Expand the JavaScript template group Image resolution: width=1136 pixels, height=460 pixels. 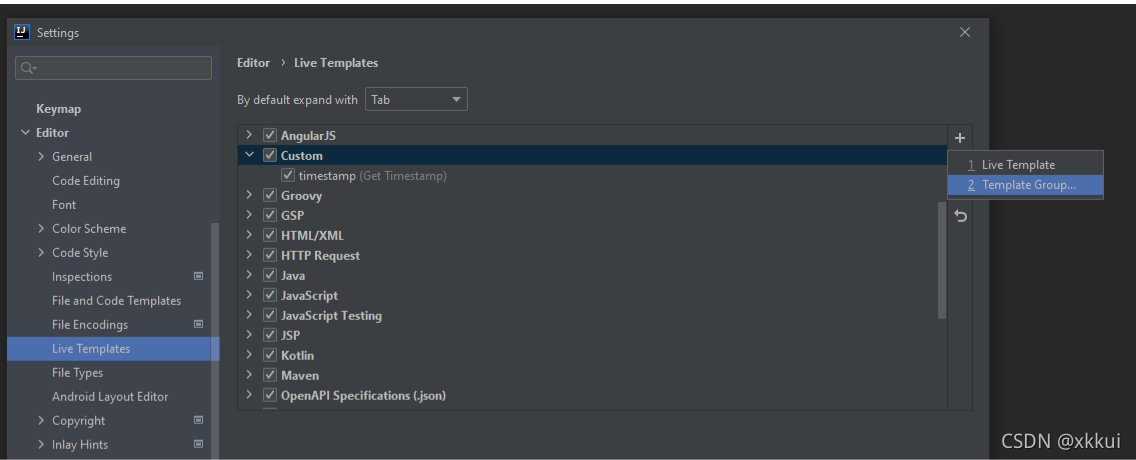tap(249, 296)
